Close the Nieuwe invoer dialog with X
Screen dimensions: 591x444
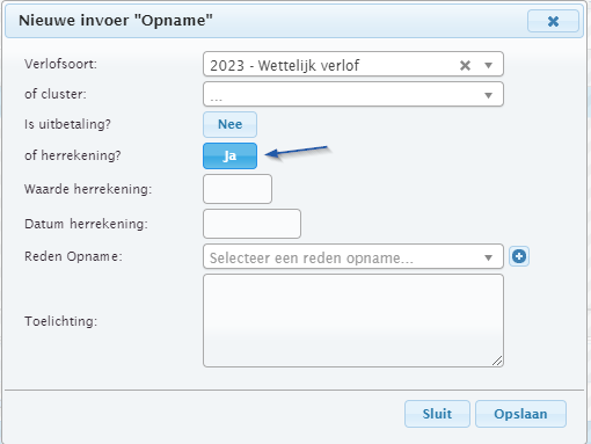553,21
